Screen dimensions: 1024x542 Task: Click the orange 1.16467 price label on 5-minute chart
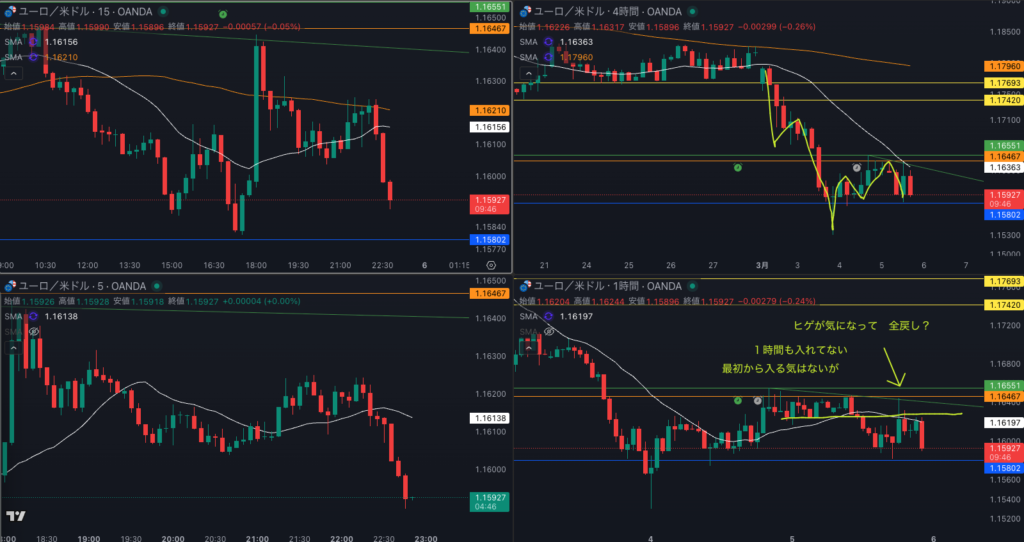click(x=490, y=294)
